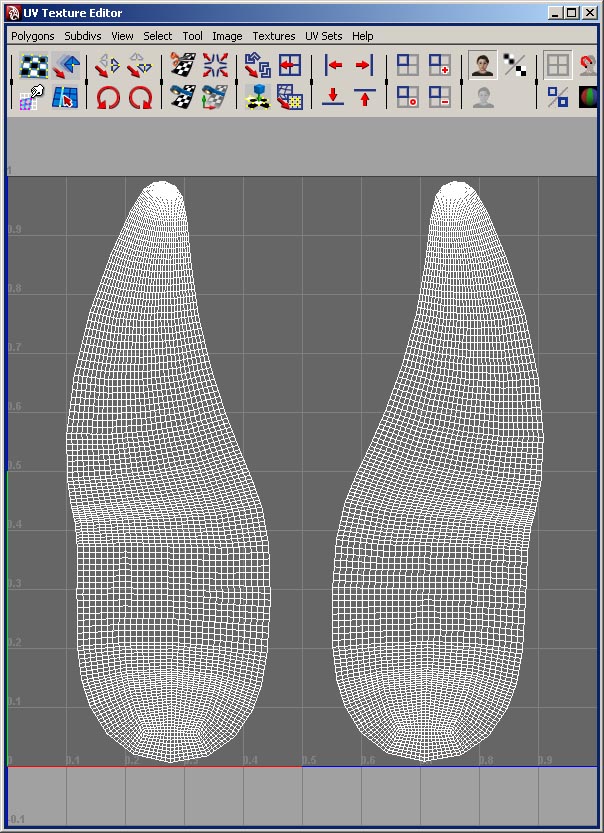Open the Image menu
This screenshot has height=833, width=604.
pos(227,36)
